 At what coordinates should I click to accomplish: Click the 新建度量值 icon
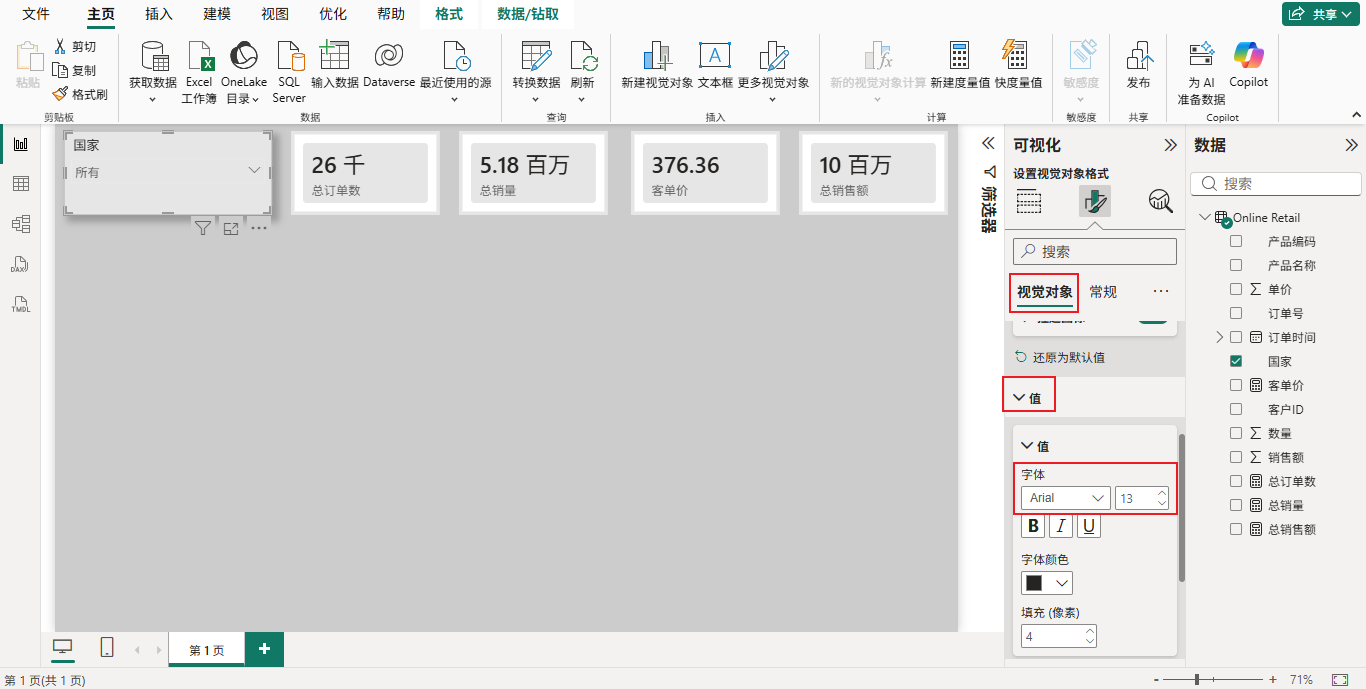tap(960, 56)
